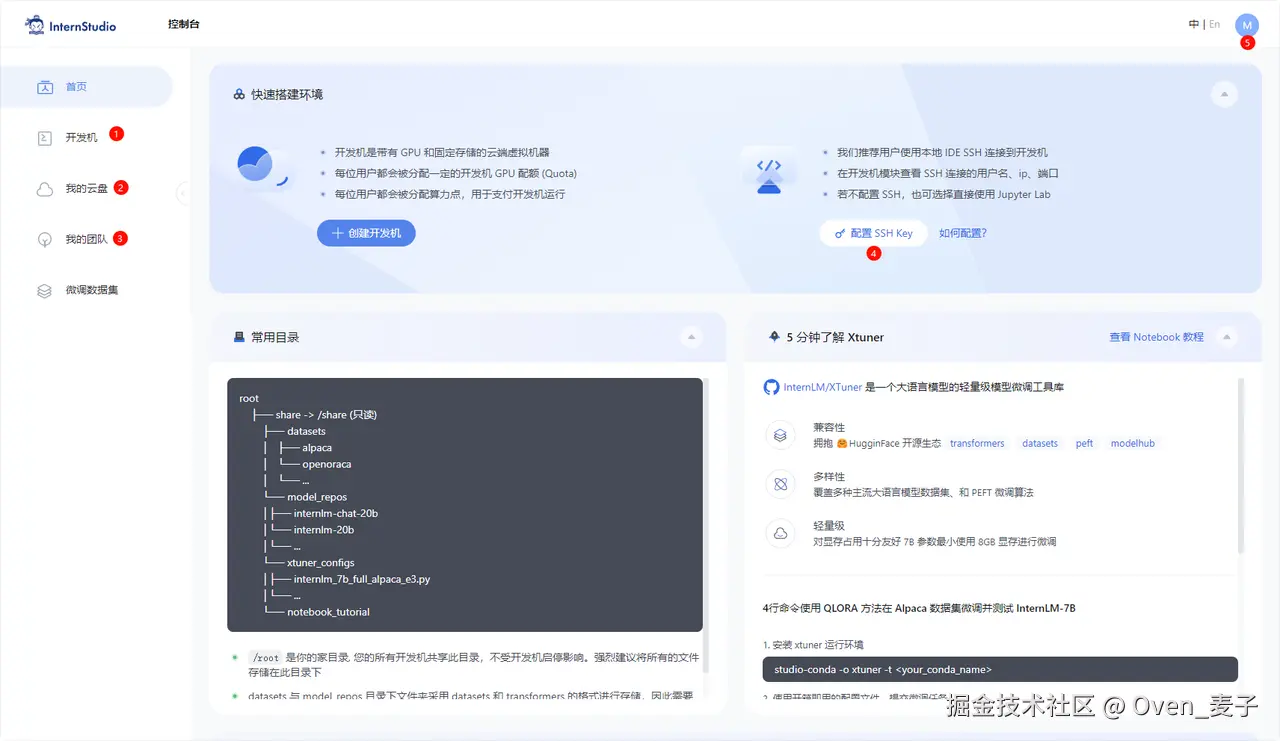Open 我的云盘 in sidebar
The image size is (1280, 741).
click(87, 189)
